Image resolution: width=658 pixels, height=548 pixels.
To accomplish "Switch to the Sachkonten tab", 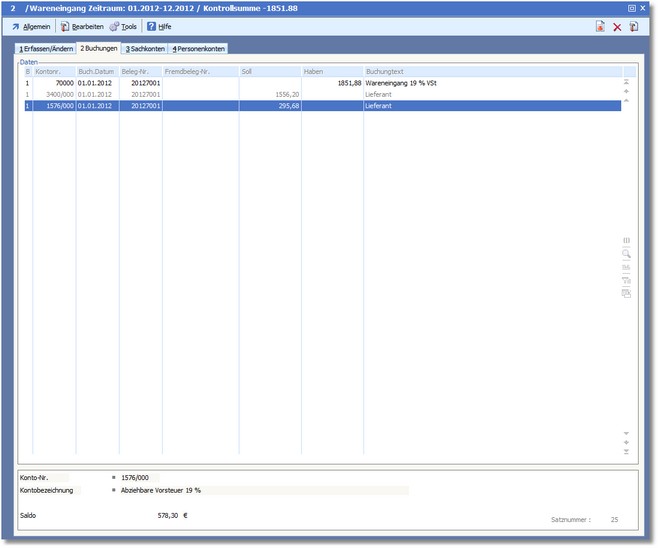I will [145, 48].
